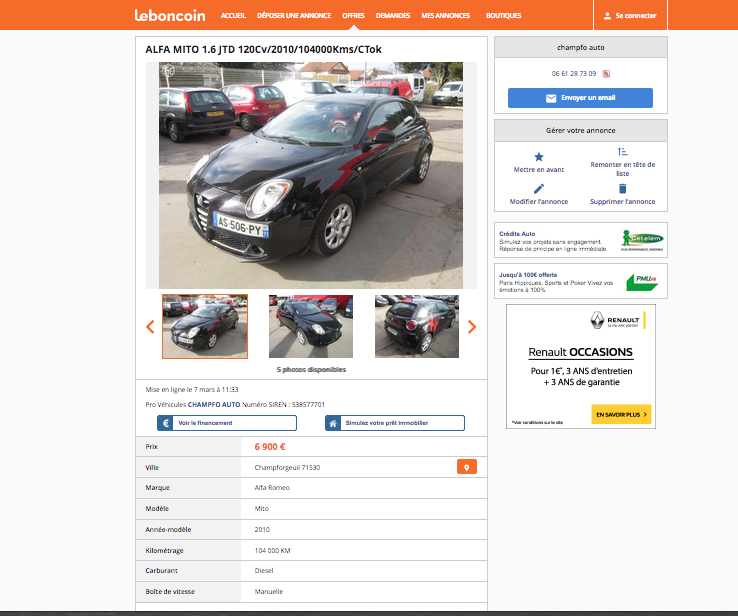Click Simulez votre prêt immobilier button
Viewport: 738px width, 616px height.
(395, 423)
